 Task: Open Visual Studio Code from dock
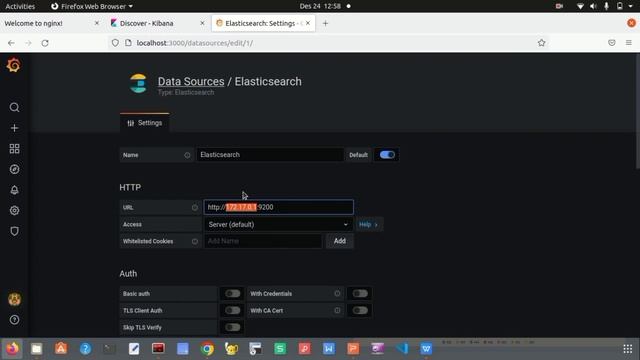point(402,349)
